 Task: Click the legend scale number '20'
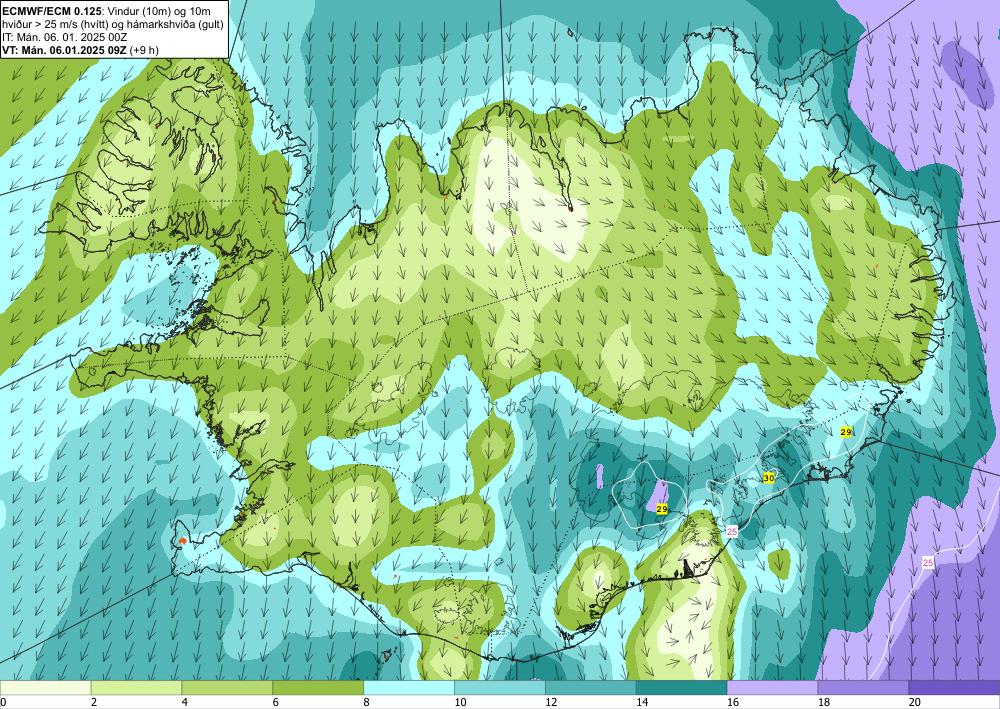915,703
